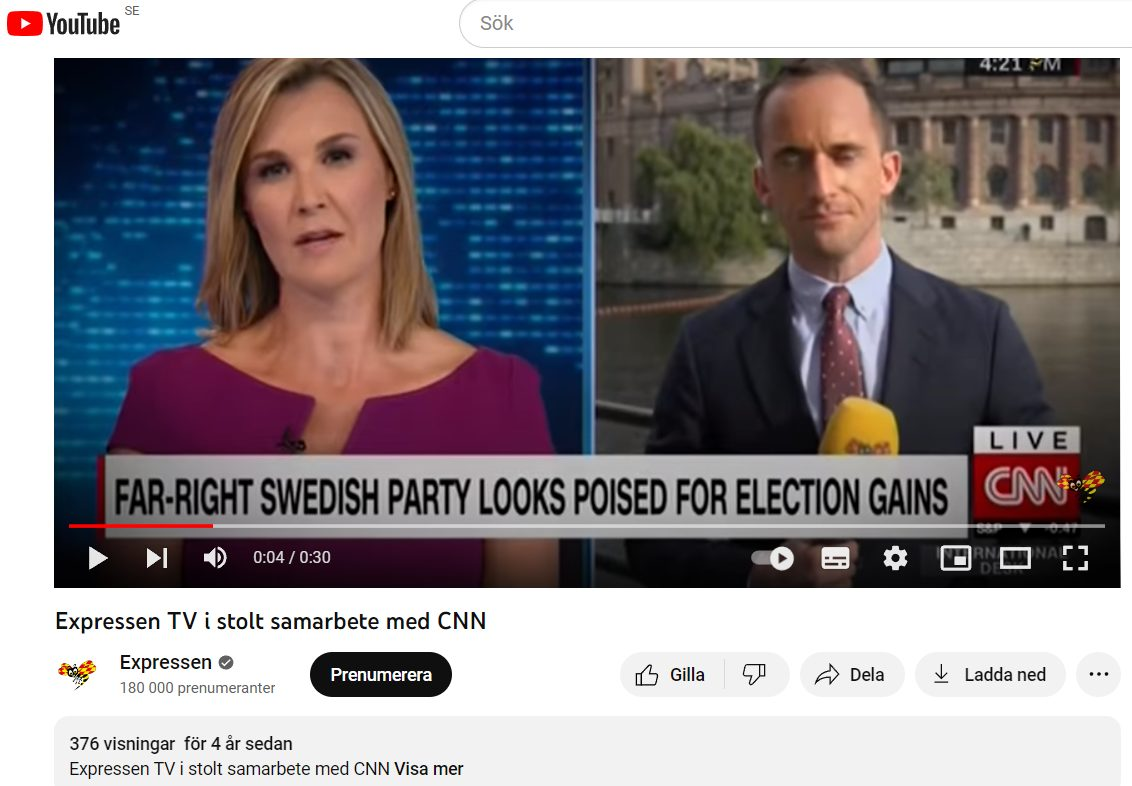Expand description with Visa mer
This screenshot has width=1132, height=786.
tap(429, 769)
